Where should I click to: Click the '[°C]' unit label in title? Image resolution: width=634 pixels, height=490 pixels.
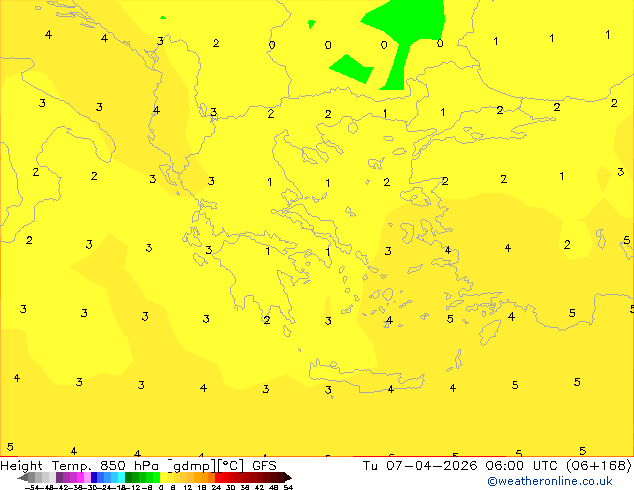coord(230,466)
